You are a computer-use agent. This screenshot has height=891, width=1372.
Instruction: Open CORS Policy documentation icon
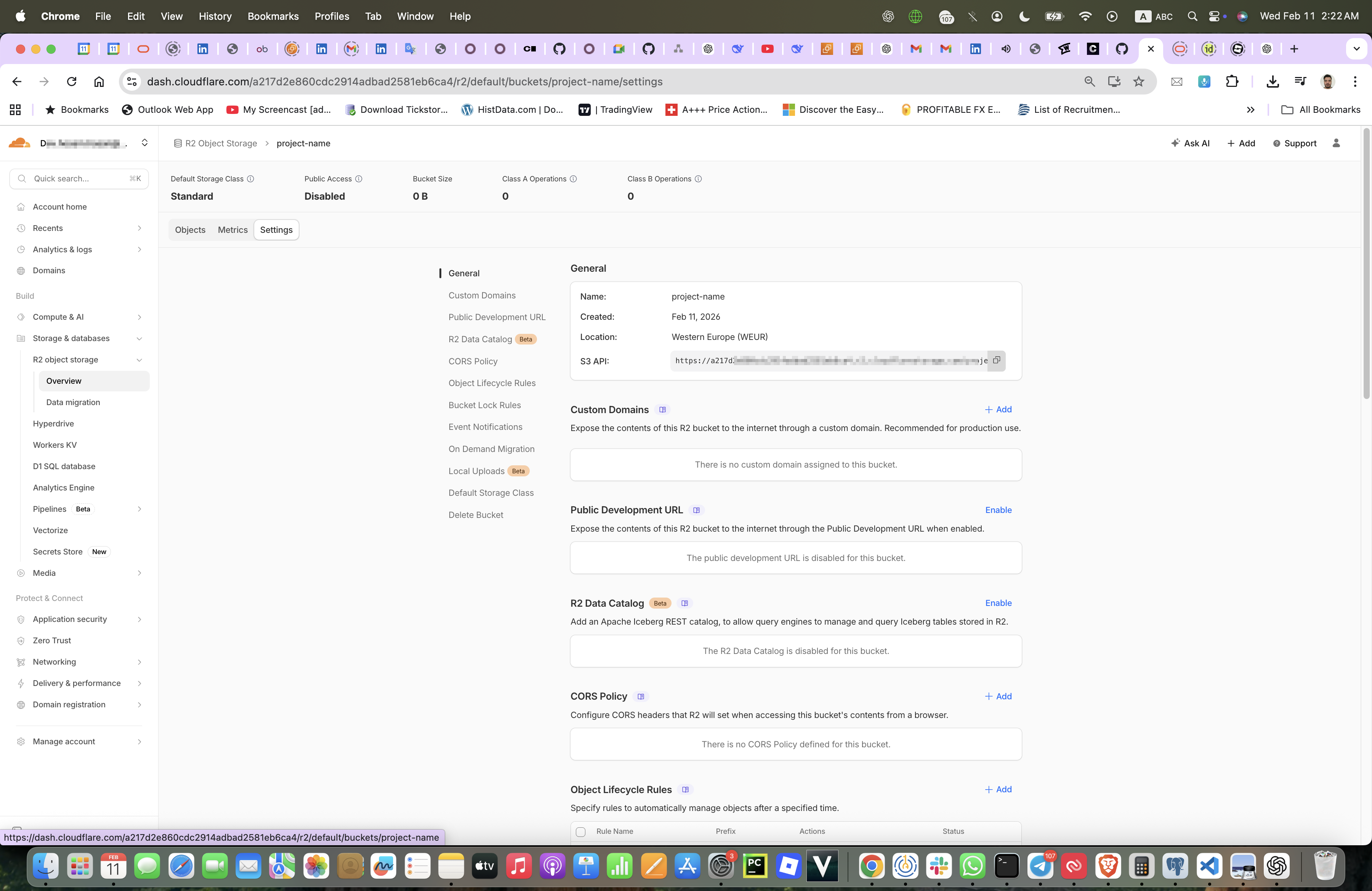click(641, 696)
